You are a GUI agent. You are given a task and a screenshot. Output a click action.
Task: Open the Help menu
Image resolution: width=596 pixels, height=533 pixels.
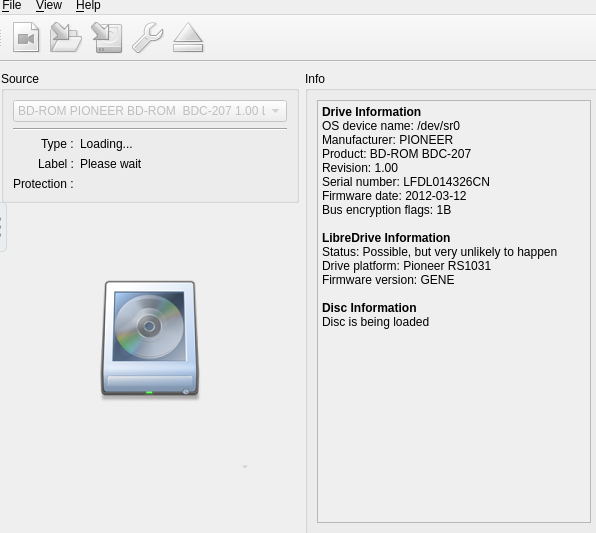(x=88, y=5)
